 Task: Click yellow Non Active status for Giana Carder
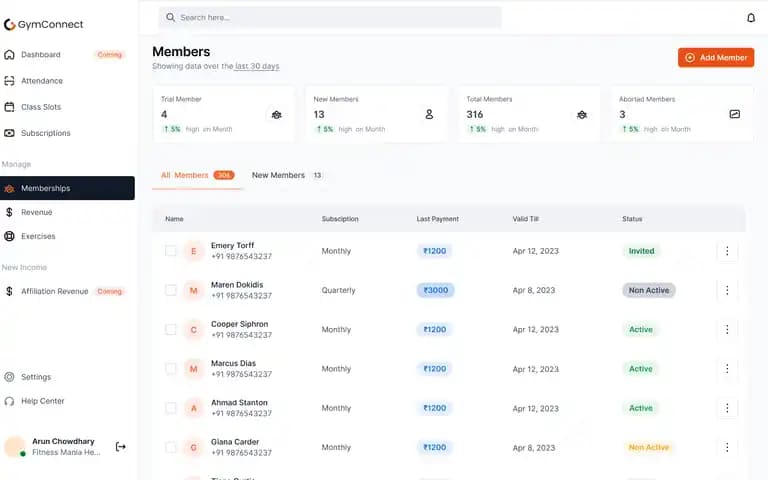coord(648,447)
